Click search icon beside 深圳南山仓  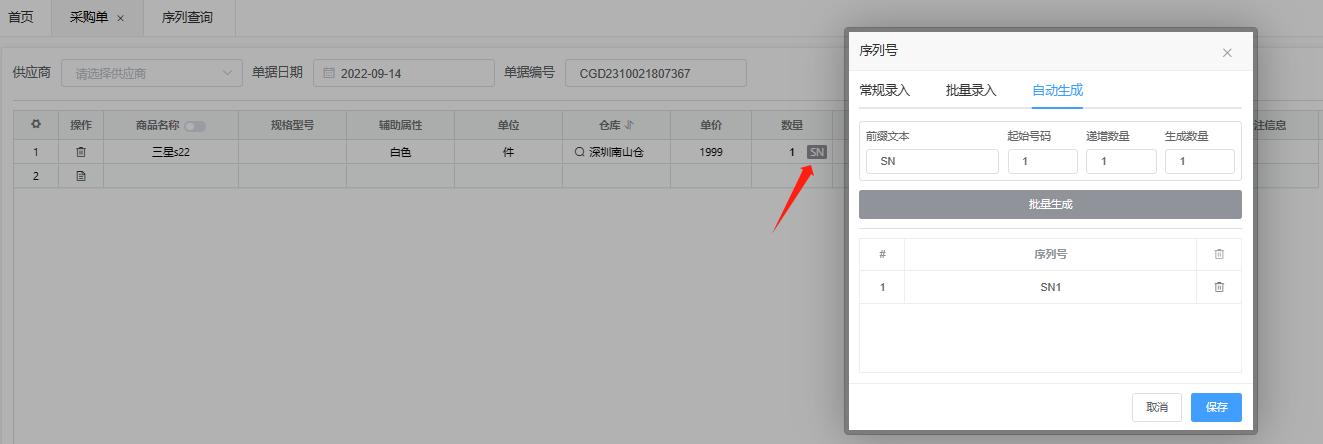point(579,153)
